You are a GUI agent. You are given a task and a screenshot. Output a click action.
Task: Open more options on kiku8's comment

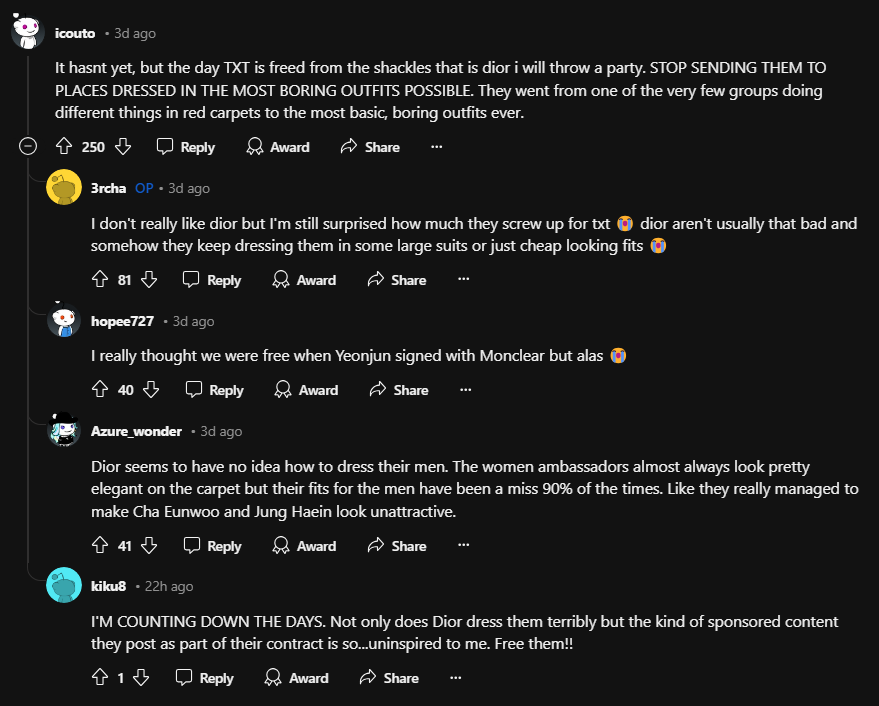(455, 678)
